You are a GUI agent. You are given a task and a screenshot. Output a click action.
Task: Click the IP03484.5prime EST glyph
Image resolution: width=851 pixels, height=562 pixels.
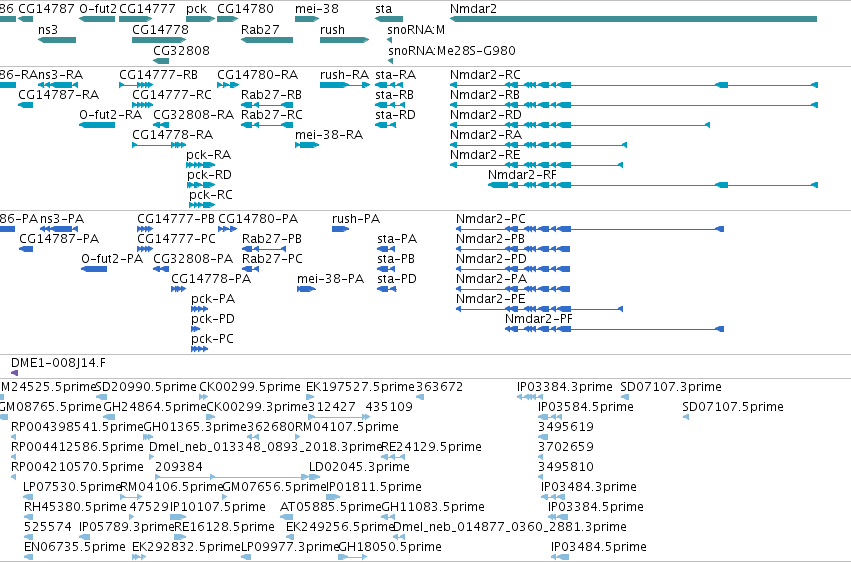560,557
